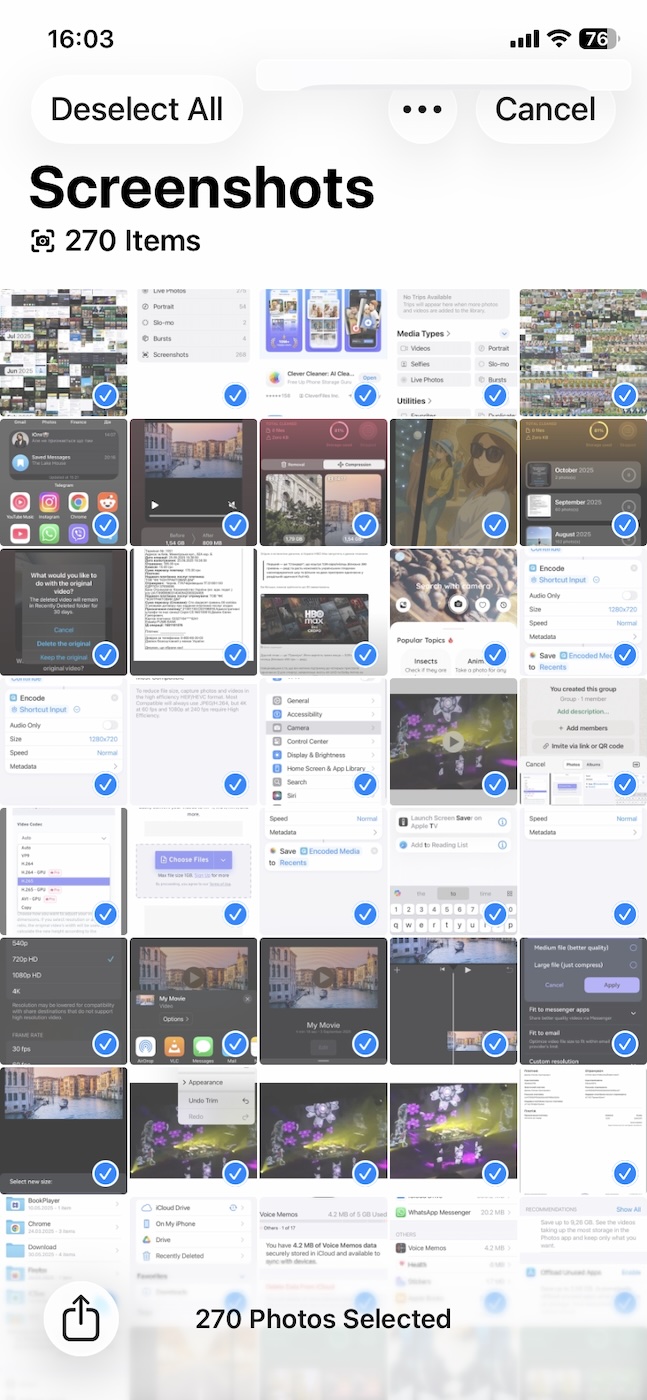Tap the screenshot icon beside 270 Items
Viewport: 647px width, 1400px height.
[x=42, y=241]
